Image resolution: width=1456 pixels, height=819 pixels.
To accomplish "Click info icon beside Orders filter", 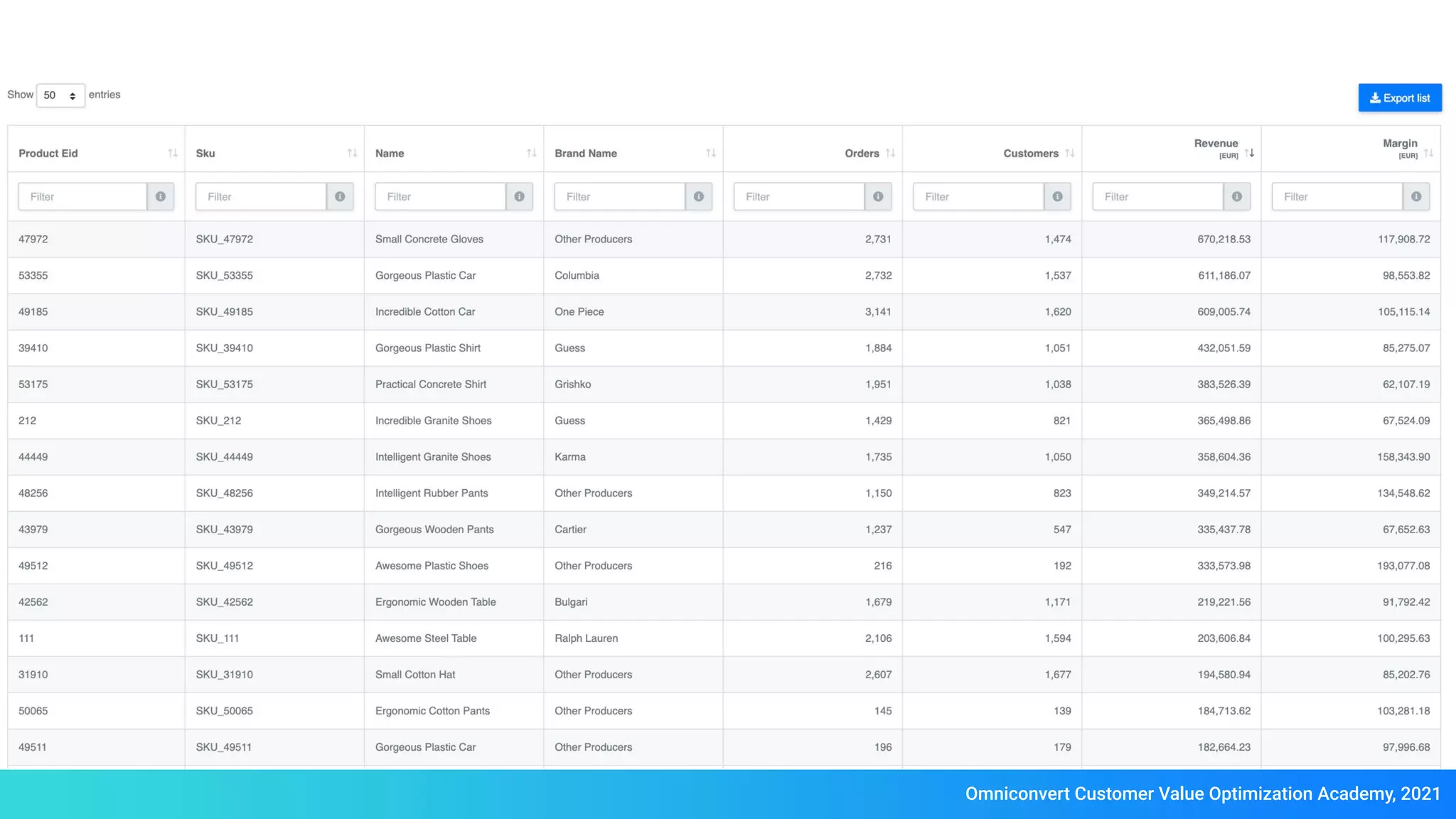I will tap(878, 197).
